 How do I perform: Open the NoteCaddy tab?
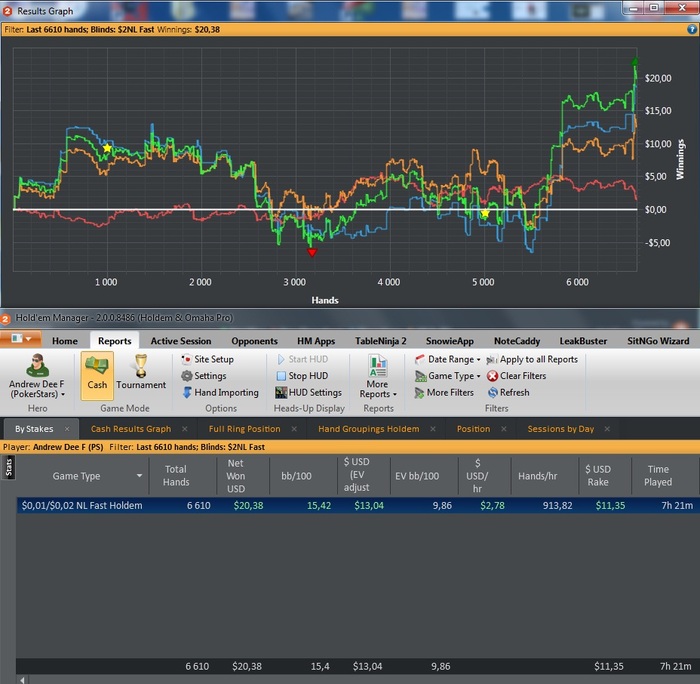(517, 341)
